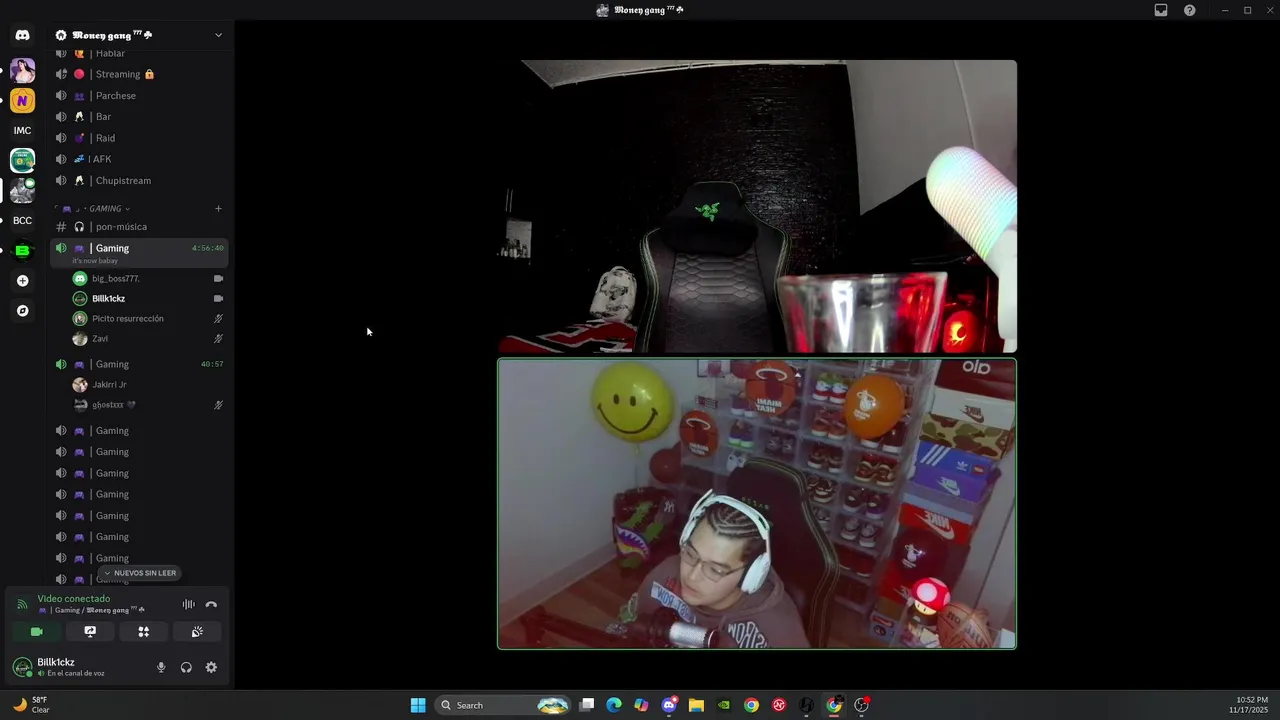Open Discord help icon
This screenshot has height=720, width=1280.
1190,10
